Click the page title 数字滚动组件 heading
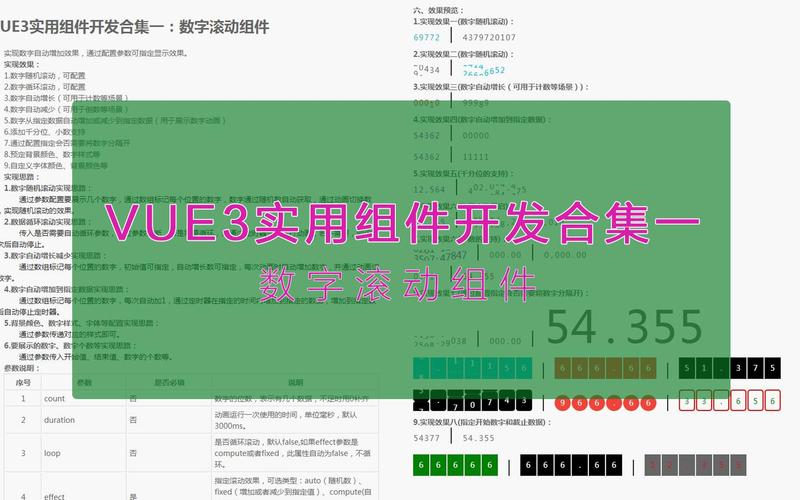This screenshot has width=800, height=500. coord(134,27)
